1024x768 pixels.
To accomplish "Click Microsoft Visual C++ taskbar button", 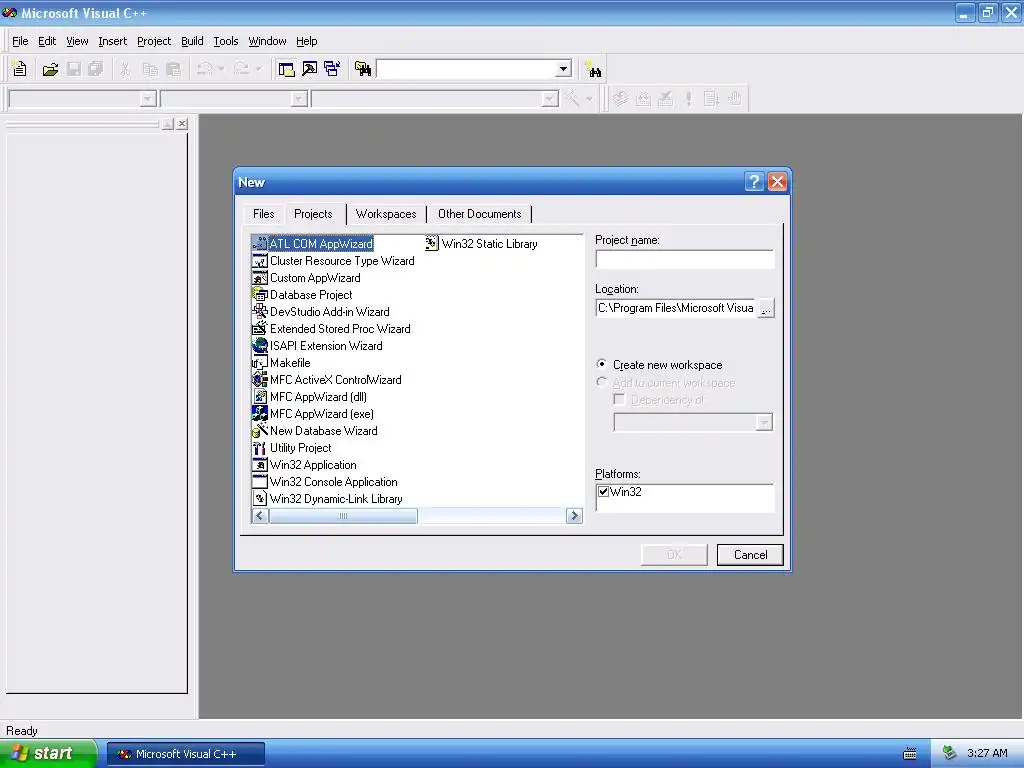I will pos(185,754).
